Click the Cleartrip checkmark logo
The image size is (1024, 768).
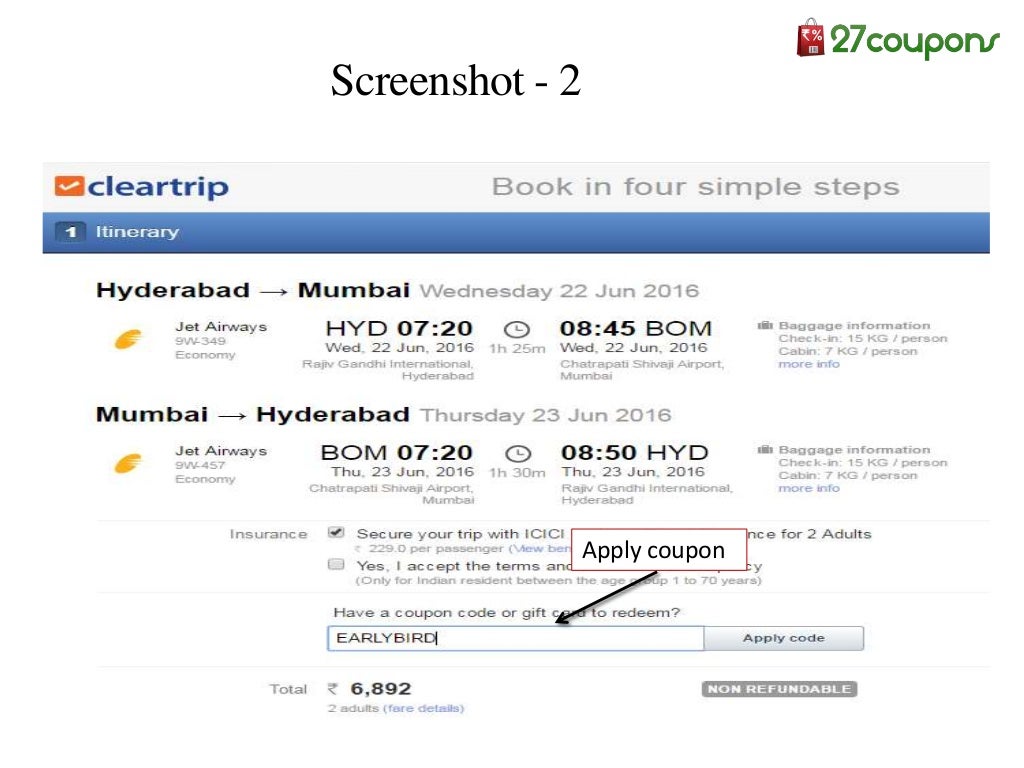69,186
